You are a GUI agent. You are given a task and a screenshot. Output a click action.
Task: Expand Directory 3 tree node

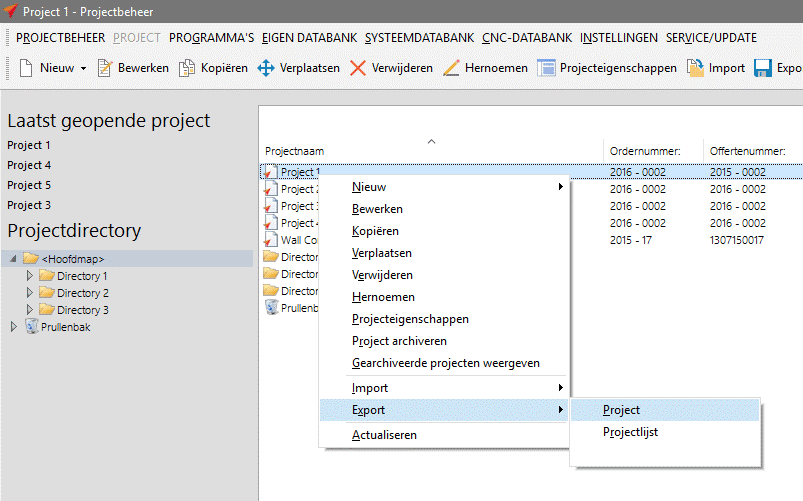coord(29,310)
